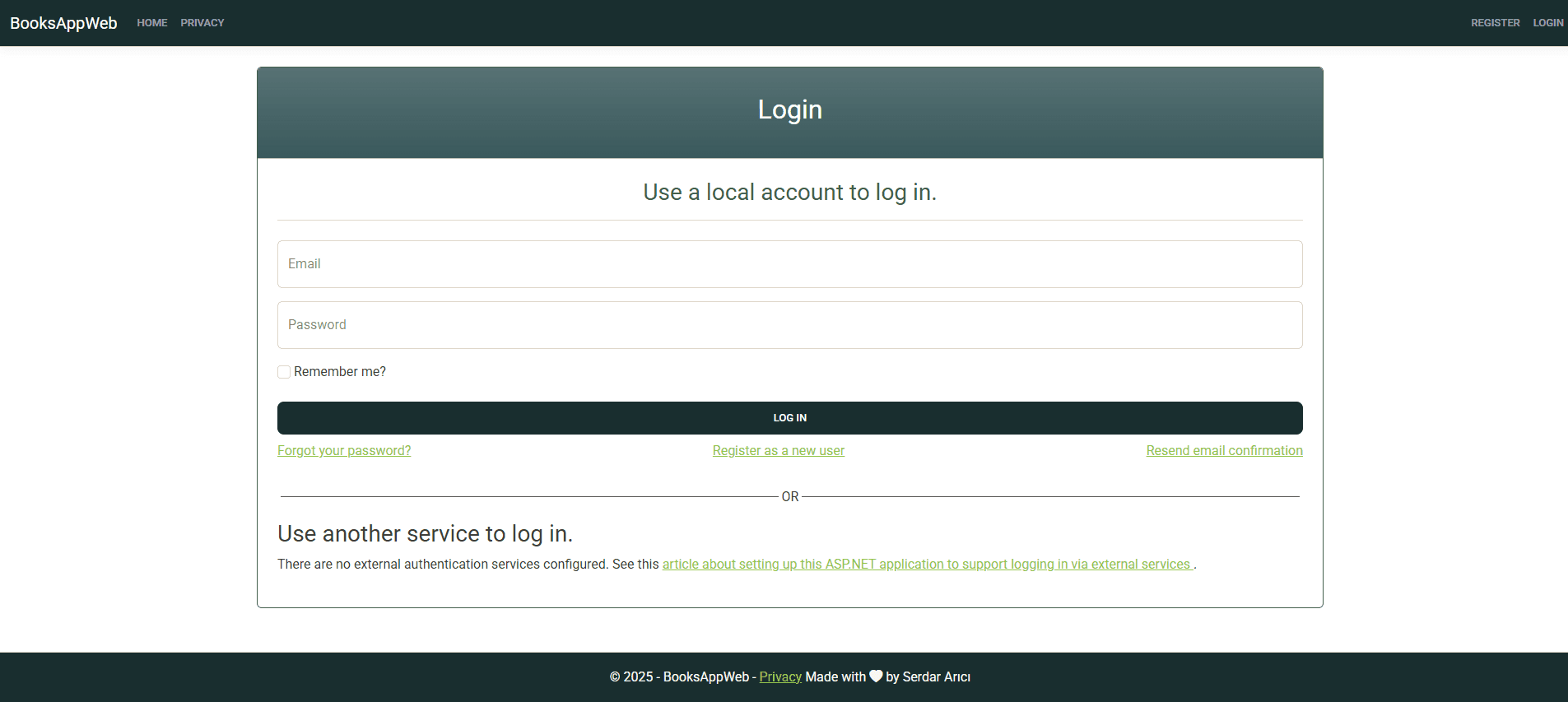Tick the Remember me checkbox
The image size is (1568, 702).
284,372
